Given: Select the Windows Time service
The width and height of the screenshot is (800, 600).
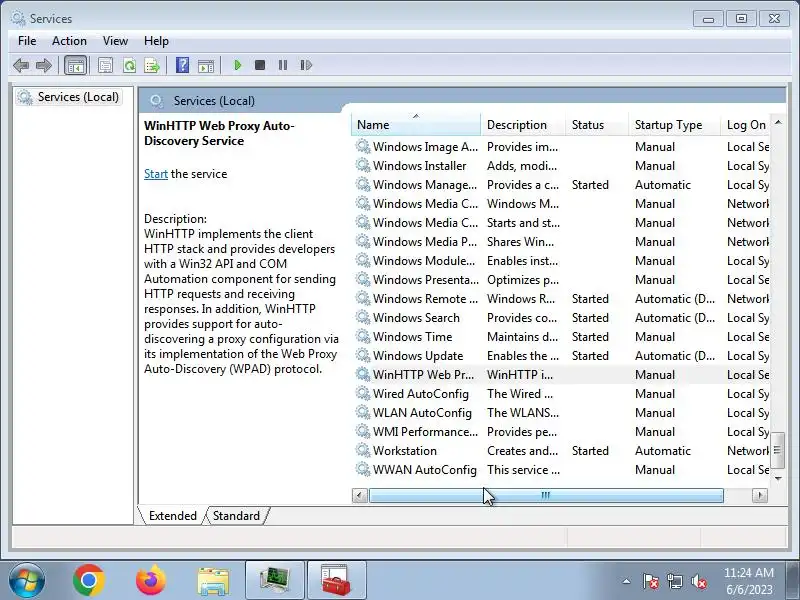Looking at the screenshot, I should coord(561,337).
